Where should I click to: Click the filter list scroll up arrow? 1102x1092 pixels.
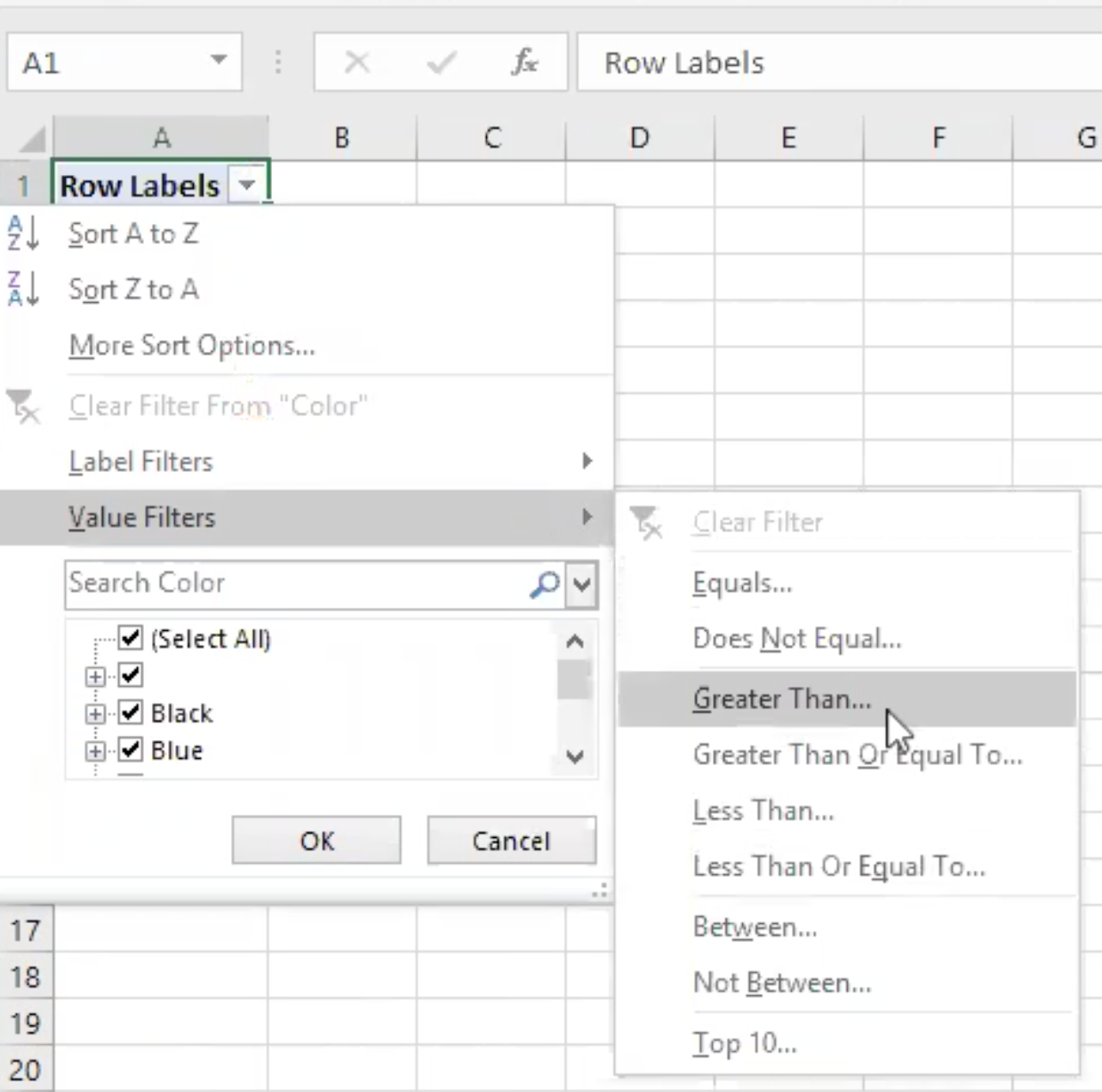[x=575, y=641]
